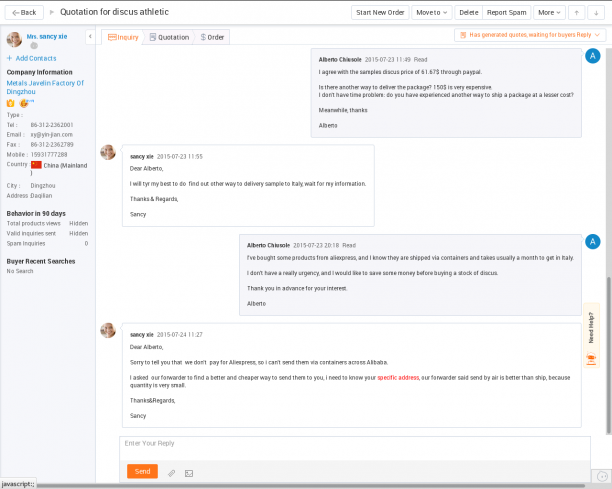Click into the Enter Your Reply field
The image size is (612, 489).
(x=354, y=448)
